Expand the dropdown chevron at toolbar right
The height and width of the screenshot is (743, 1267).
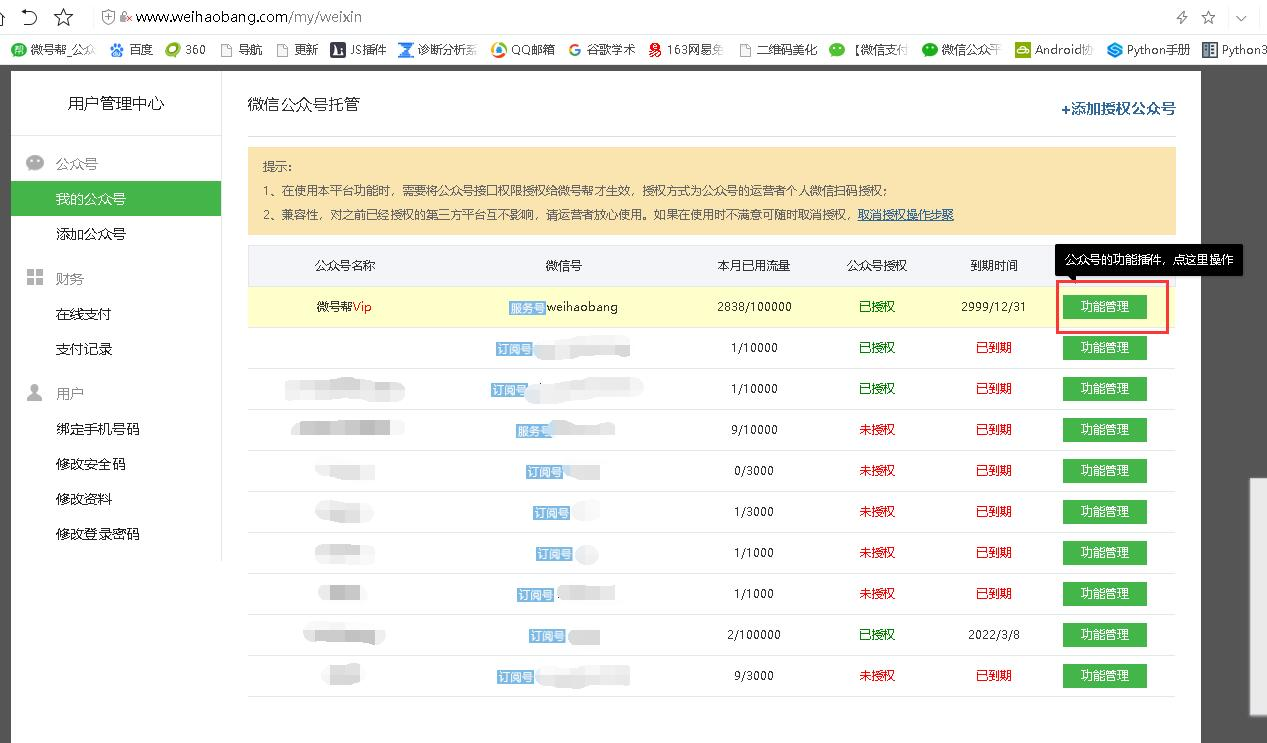(1240, 17)
